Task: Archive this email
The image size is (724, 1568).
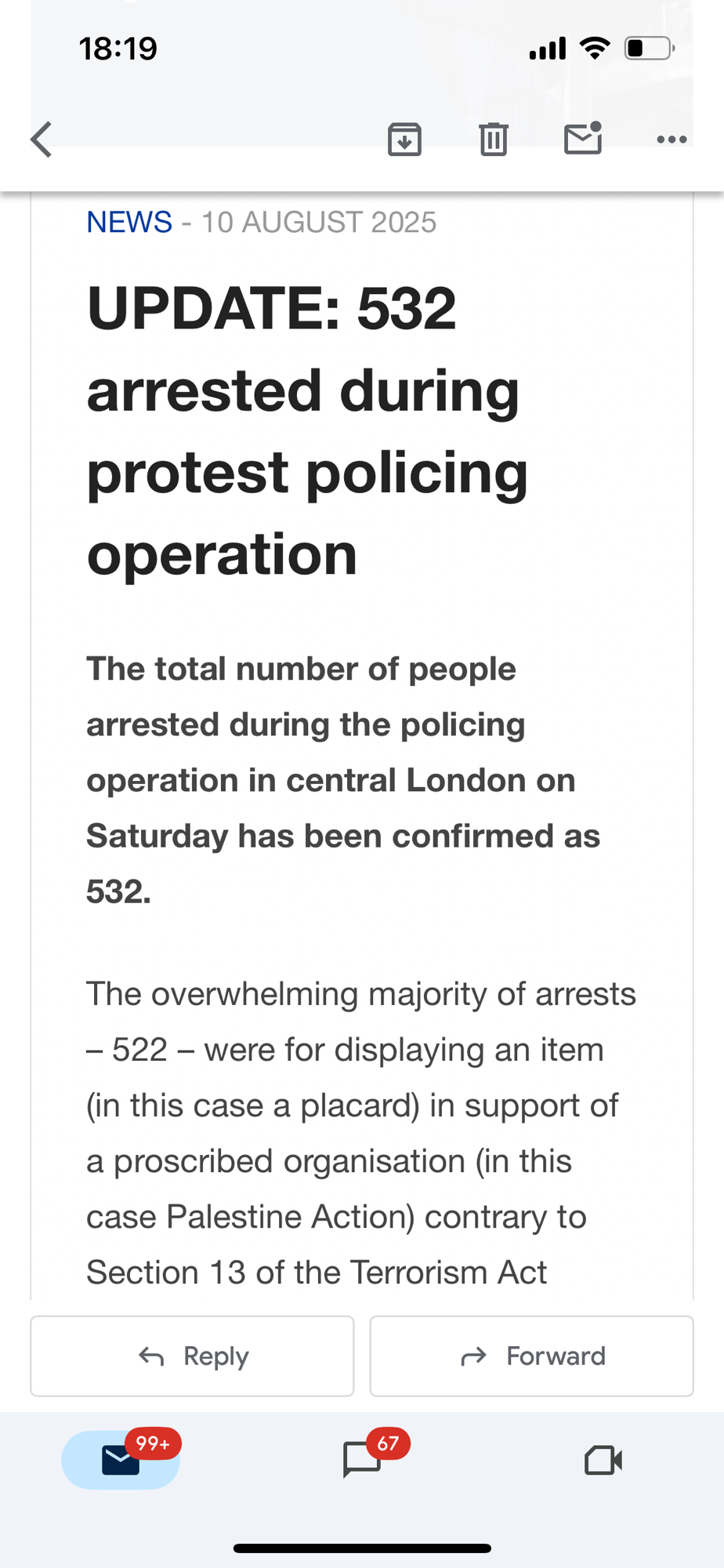Action: click(x=404, y=140)
